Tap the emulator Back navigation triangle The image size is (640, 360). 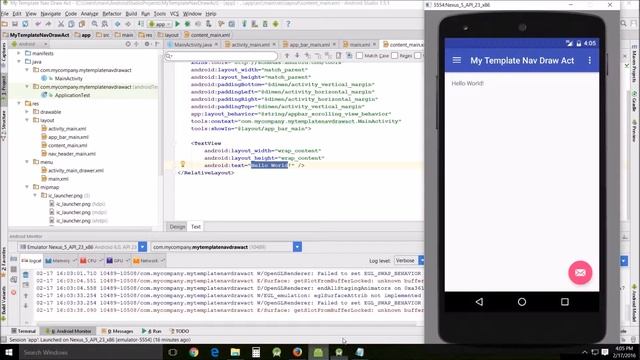point(479,302)
